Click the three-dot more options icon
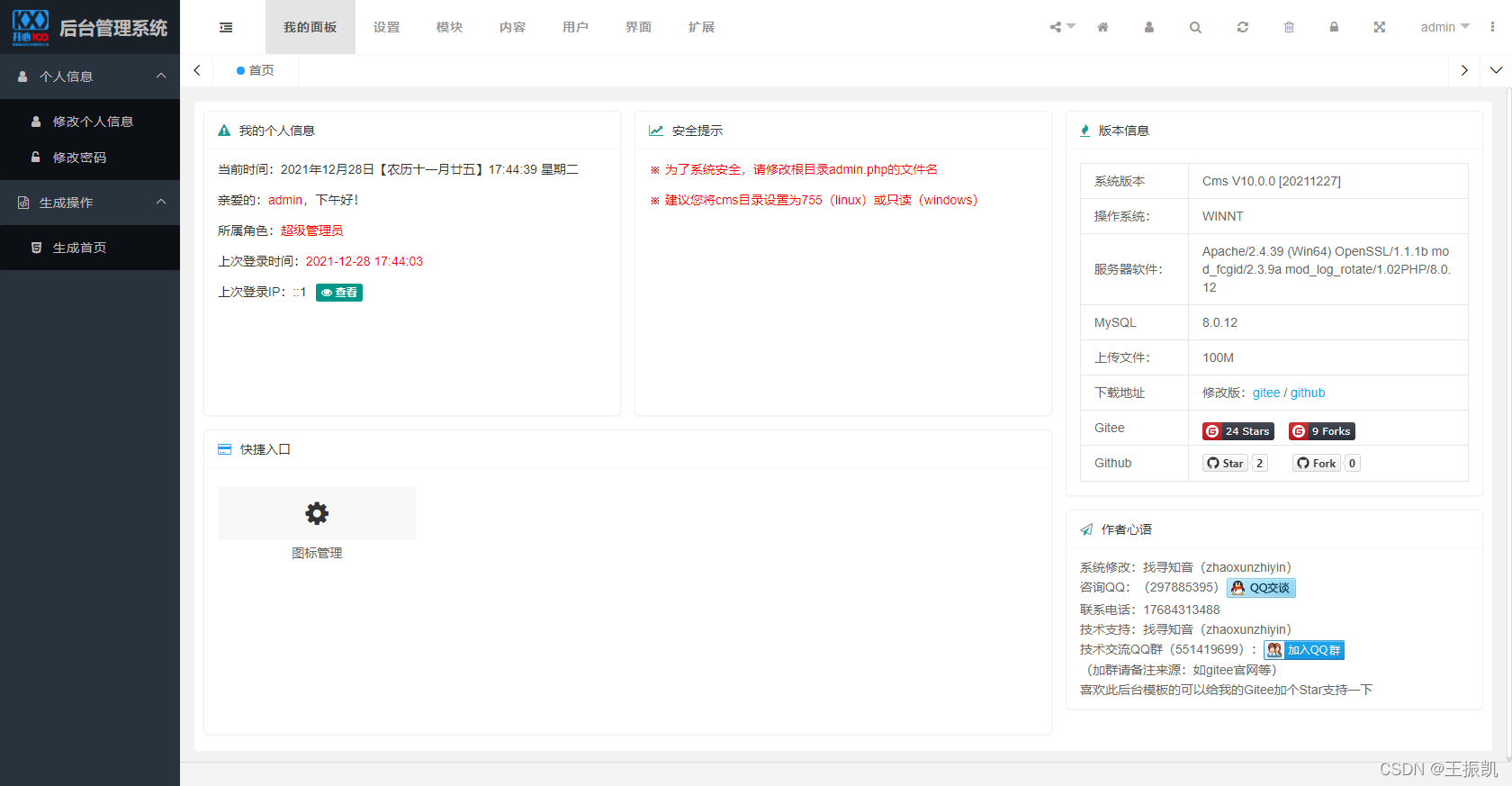Screen dimensions: 1512x786 [1492, 28]
